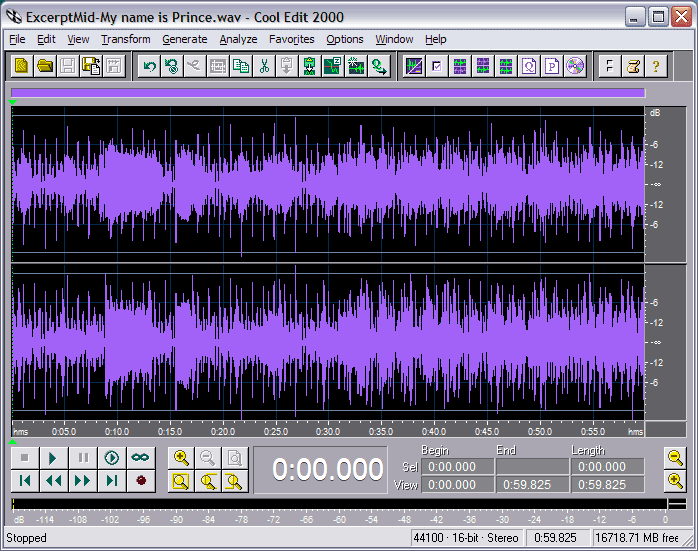Click the question mark Help icon

(x=656, y=67)
